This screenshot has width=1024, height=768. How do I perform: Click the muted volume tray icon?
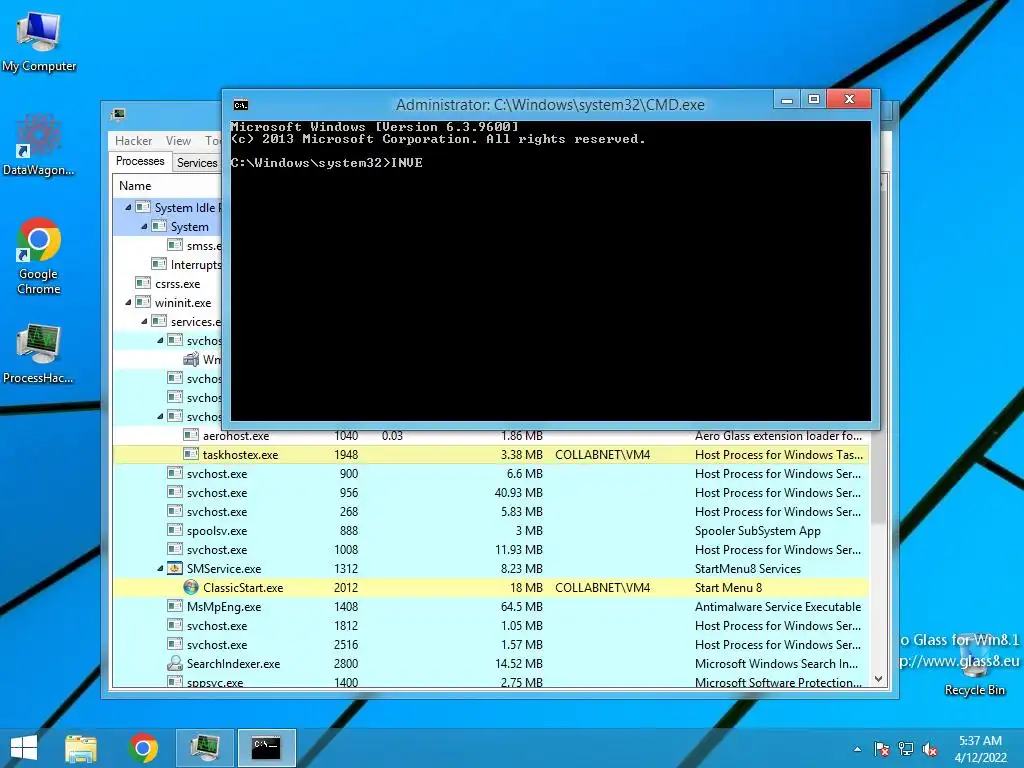[x=930, y=749]
